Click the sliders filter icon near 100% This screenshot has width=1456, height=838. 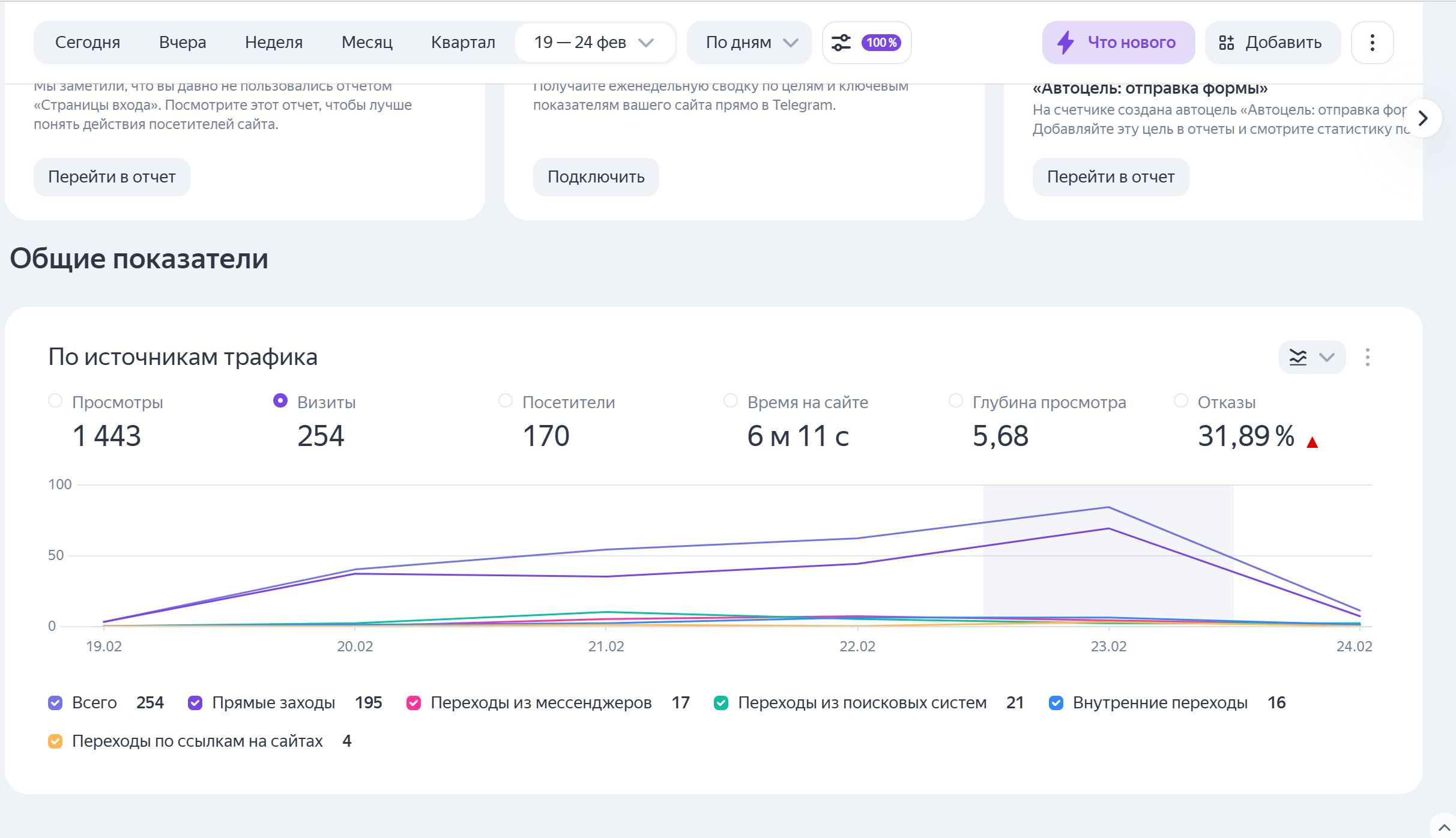coord(841,43)
